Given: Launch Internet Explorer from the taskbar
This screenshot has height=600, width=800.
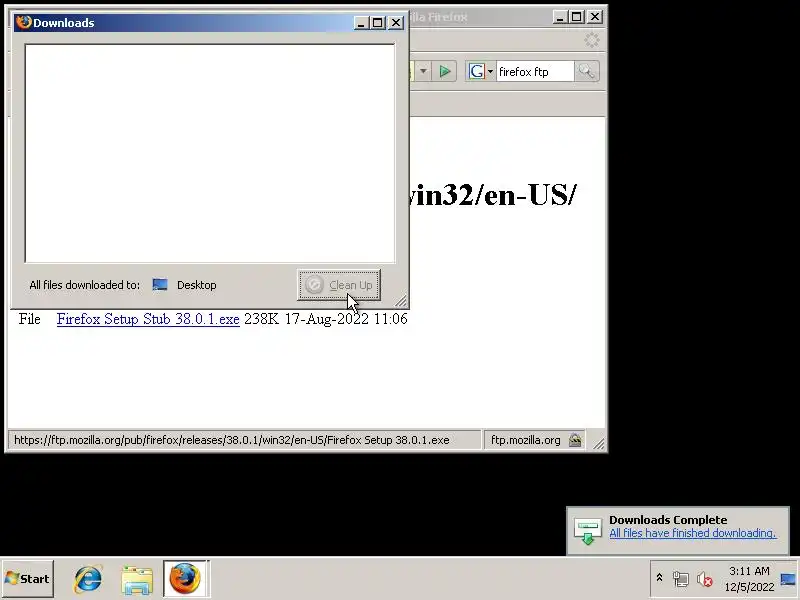Looking at the screenshot, I should click(x=88, y=579).
